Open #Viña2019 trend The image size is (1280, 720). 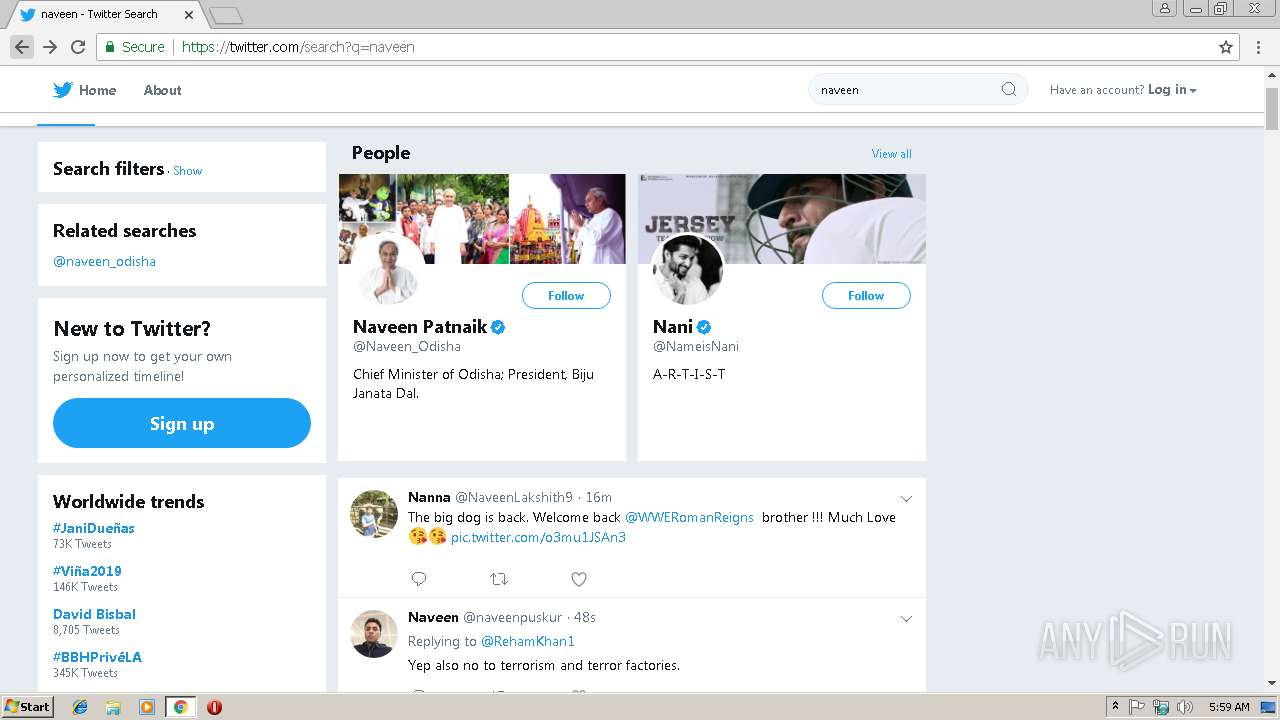click(x=87, y=571)
